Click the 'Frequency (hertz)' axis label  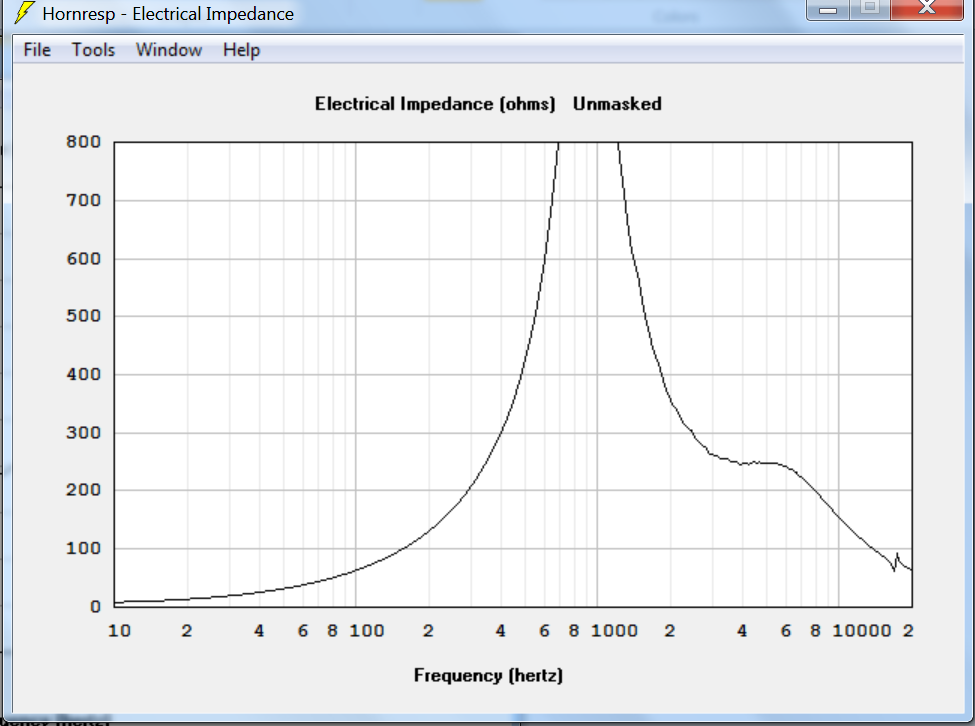[488, 676]
